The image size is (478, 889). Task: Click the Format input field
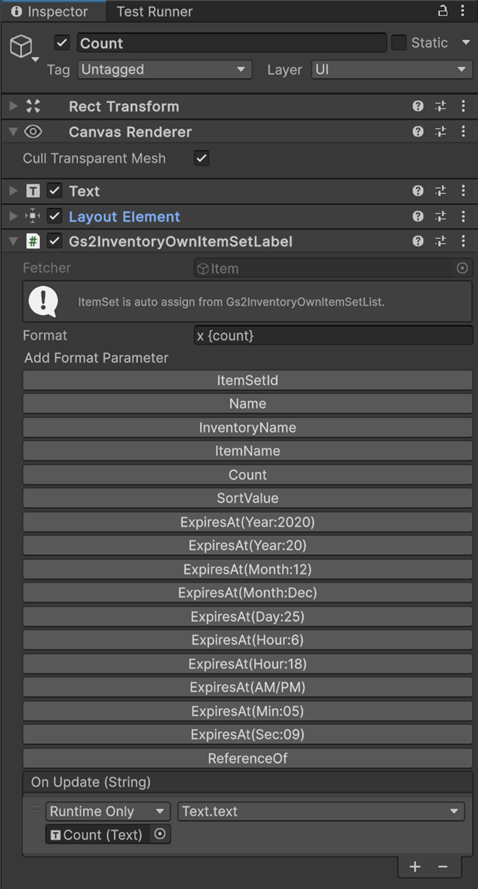tap(333, 335)
